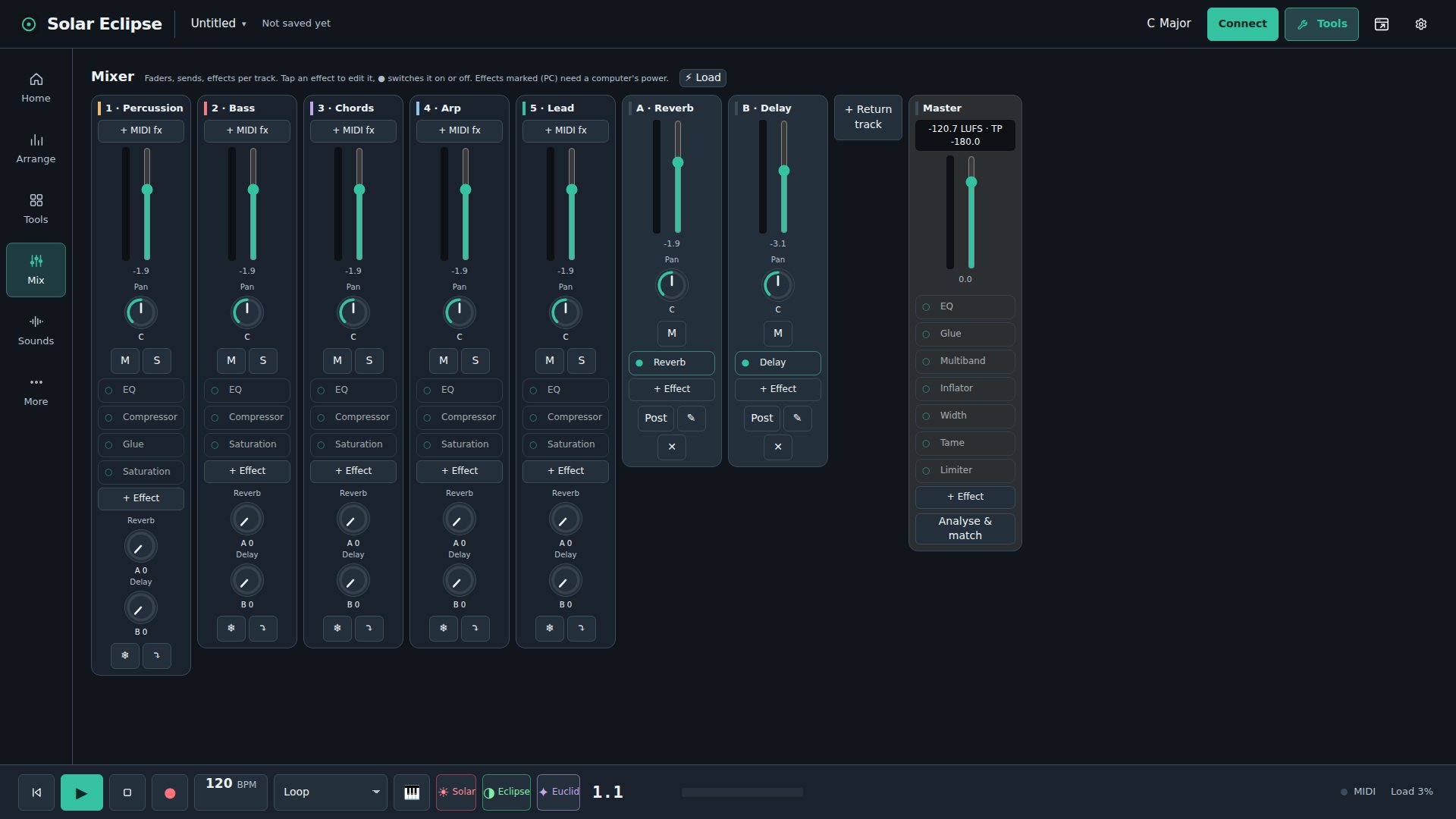Select the Eclipse pattern tab
This screenshot has width=1456, height=819.
coord(507,792)
